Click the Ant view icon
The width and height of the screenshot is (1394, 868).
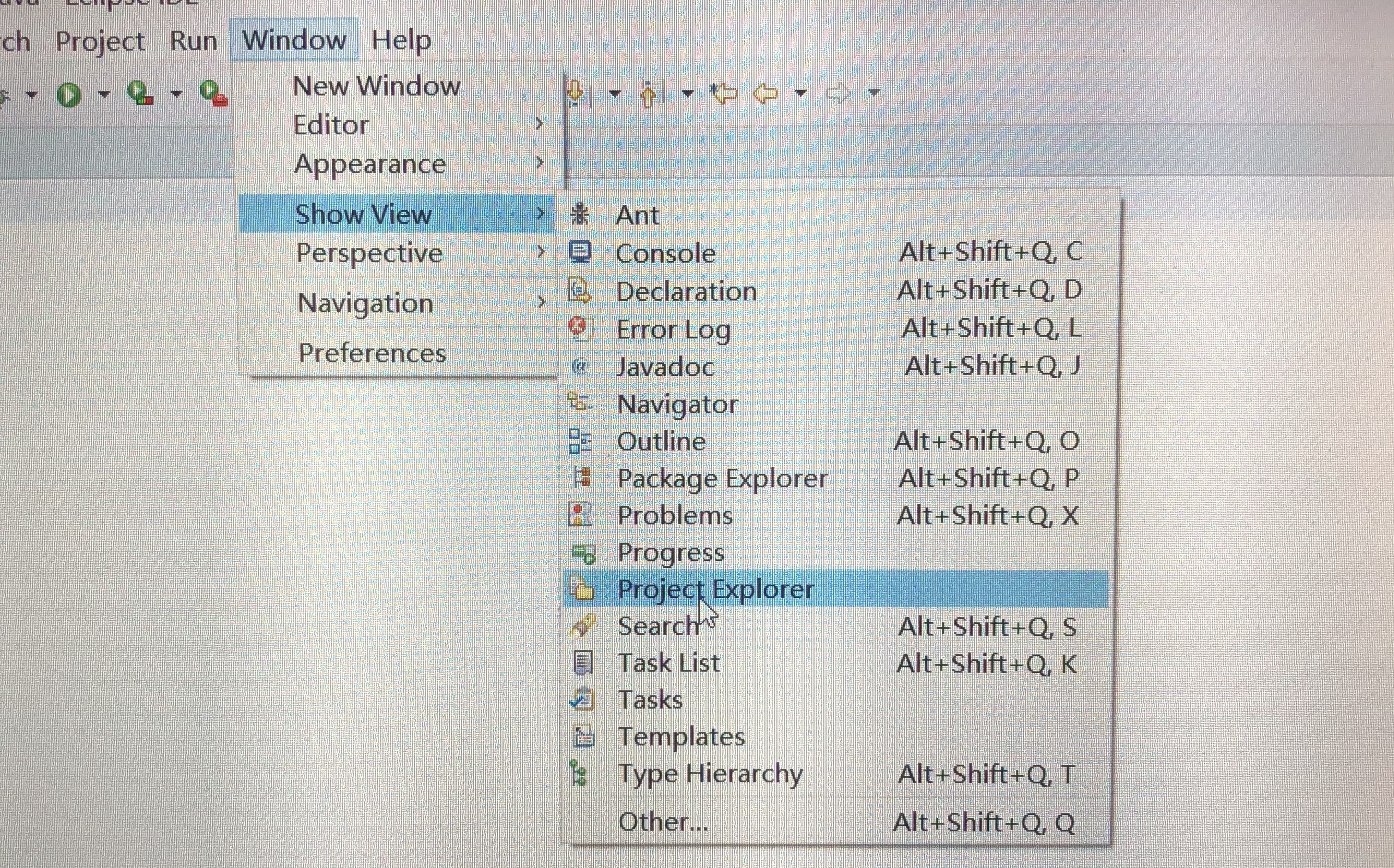(x=580, y=215)
